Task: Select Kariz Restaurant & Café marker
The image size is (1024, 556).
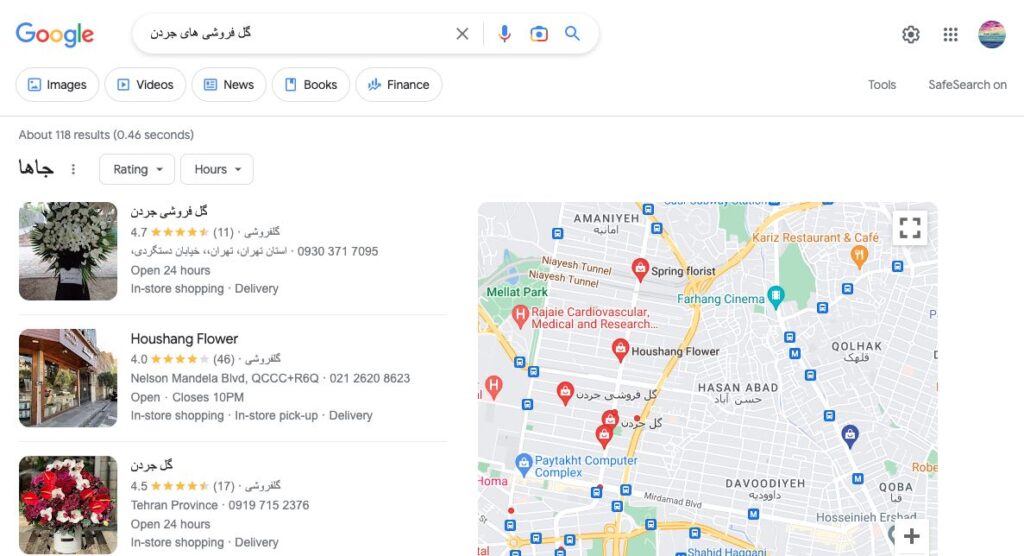Action: coord(859,255)
